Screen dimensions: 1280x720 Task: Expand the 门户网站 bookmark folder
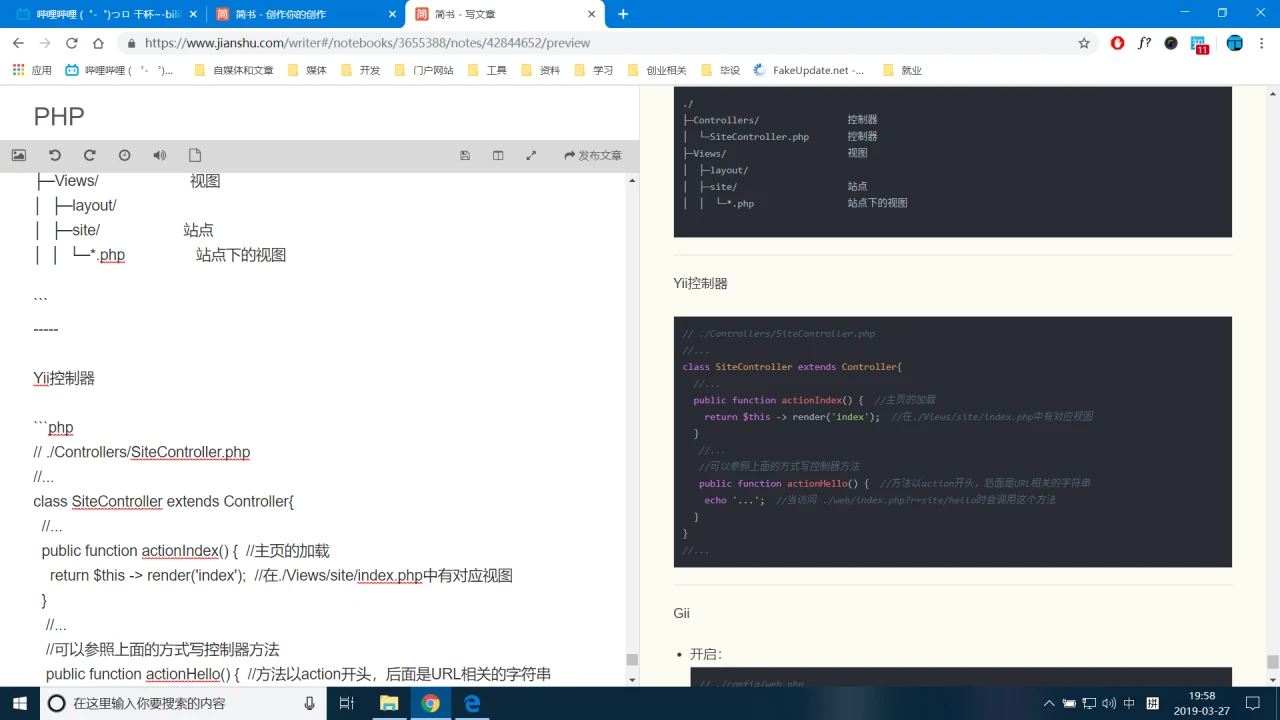pyautogui.click(x=424, y=71)
